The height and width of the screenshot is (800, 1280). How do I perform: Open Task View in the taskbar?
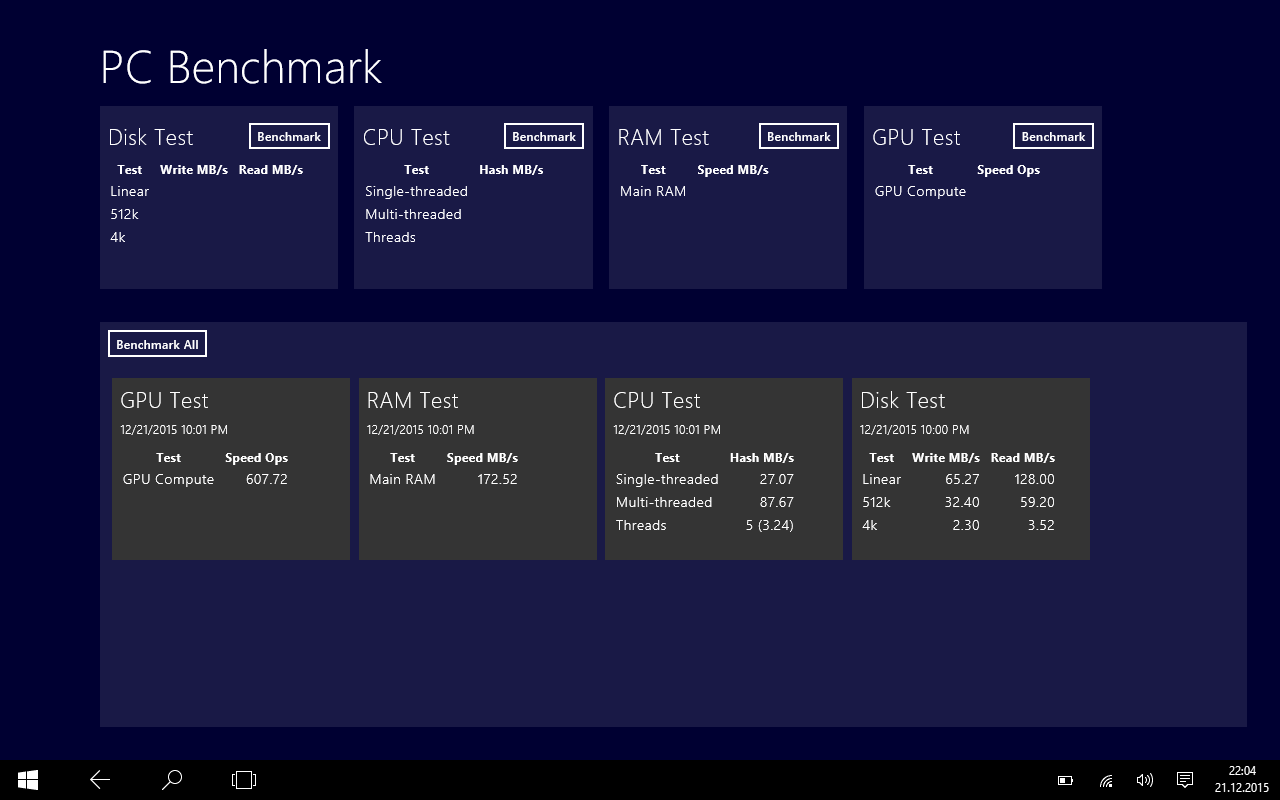(244, 780)
